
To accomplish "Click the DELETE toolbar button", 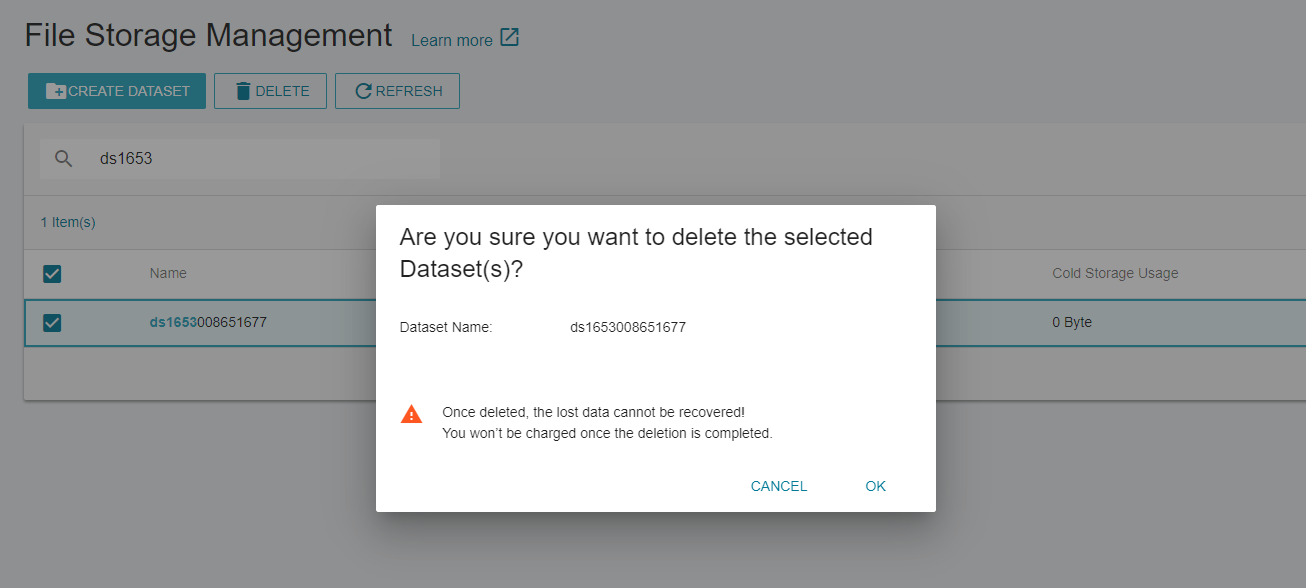I will (x=270, y=91).
